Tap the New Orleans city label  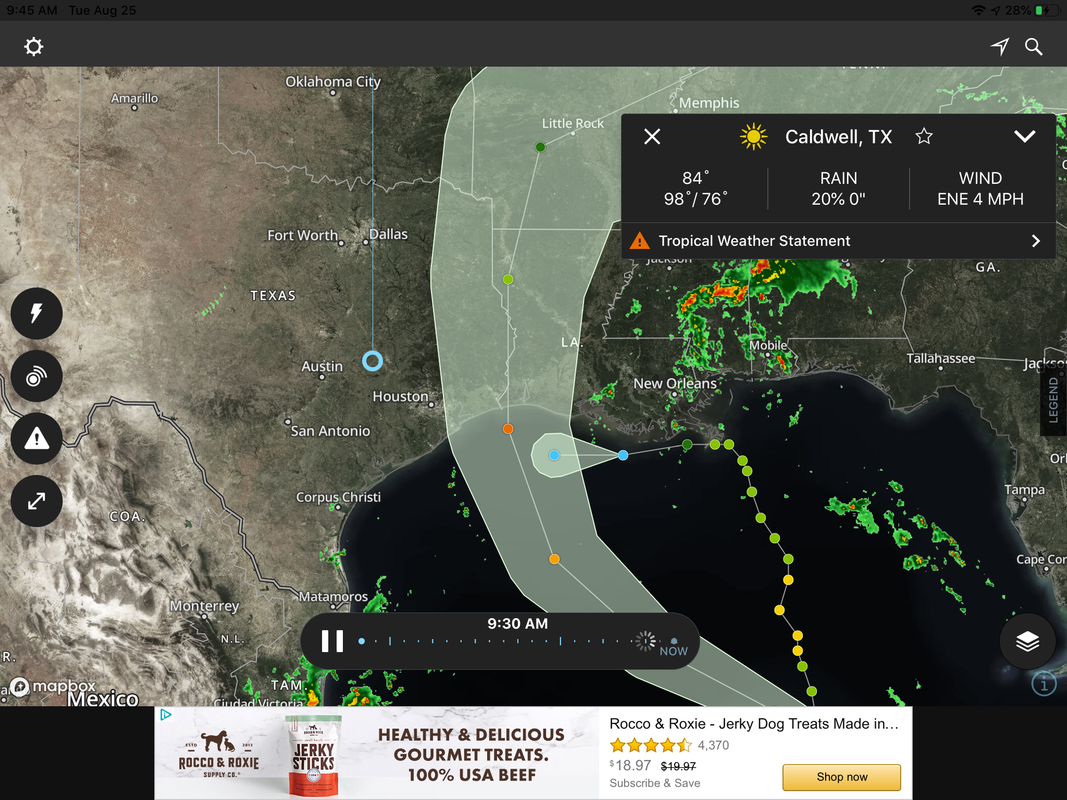tap(674, 383)
